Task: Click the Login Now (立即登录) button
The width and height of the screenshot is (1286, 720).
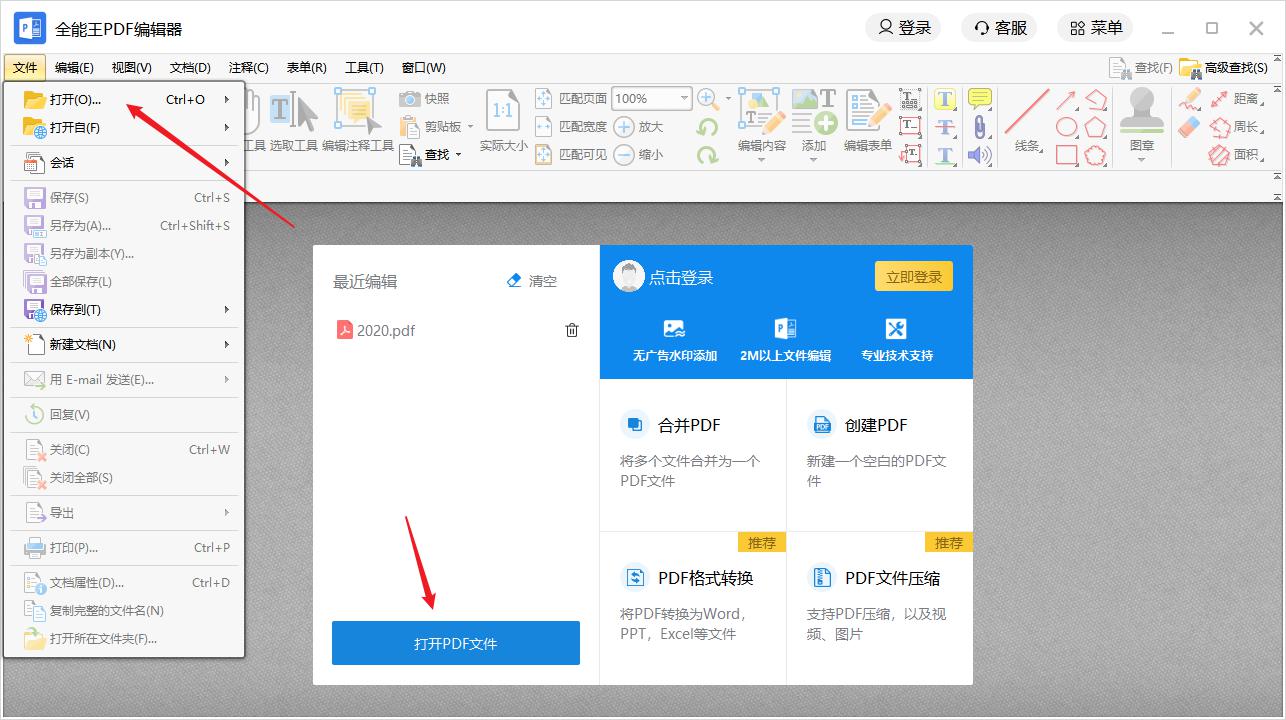Action: pos(913,277)
